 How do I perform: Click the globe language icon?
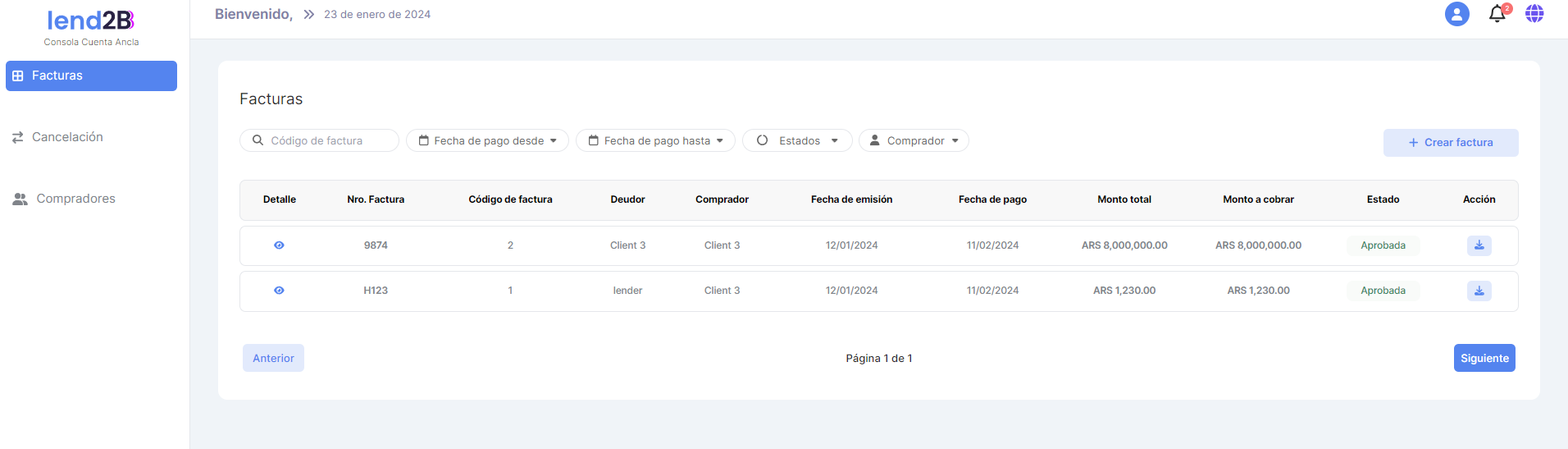pyautogui.click(x=1534, y=14)
